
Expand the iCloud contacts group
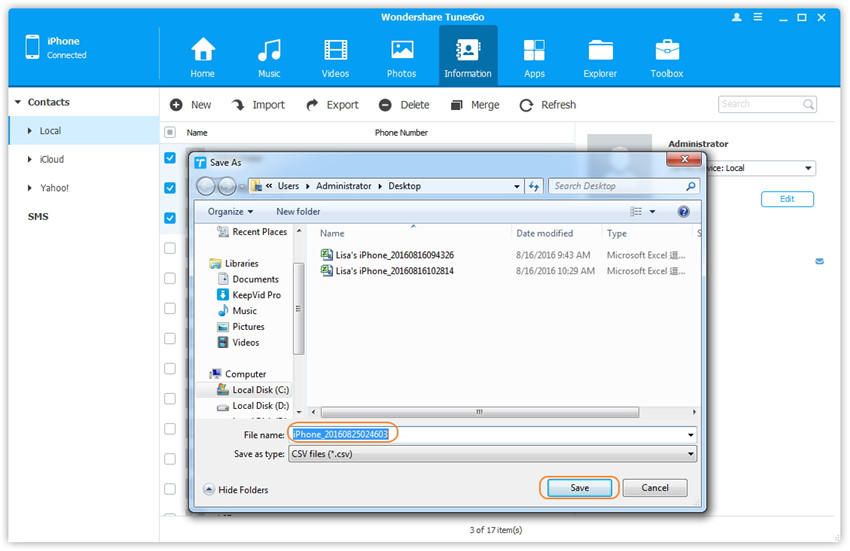[x=30, y=160]
